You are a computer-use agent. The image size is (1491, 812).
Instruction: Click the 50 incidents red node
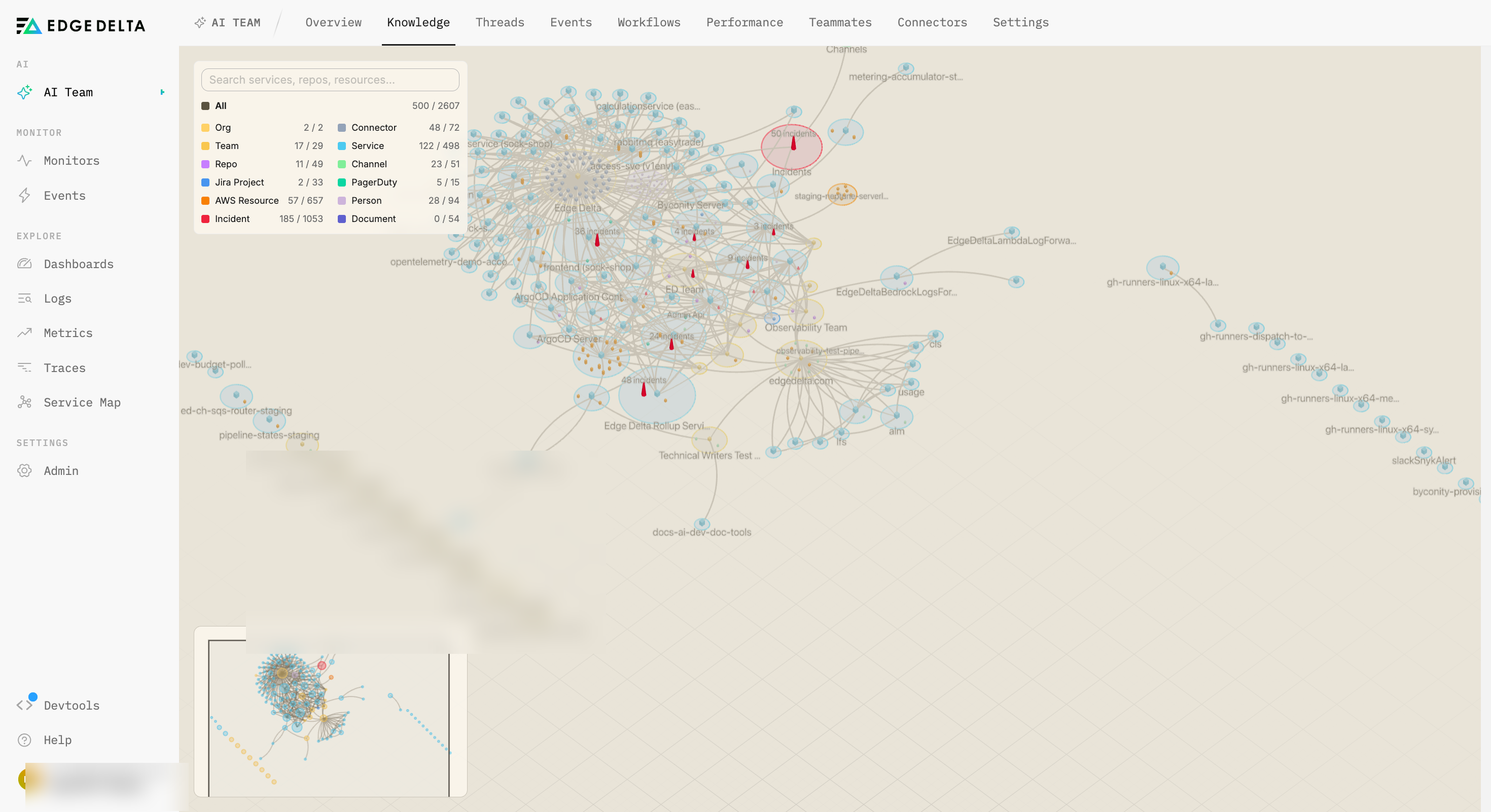791,146
